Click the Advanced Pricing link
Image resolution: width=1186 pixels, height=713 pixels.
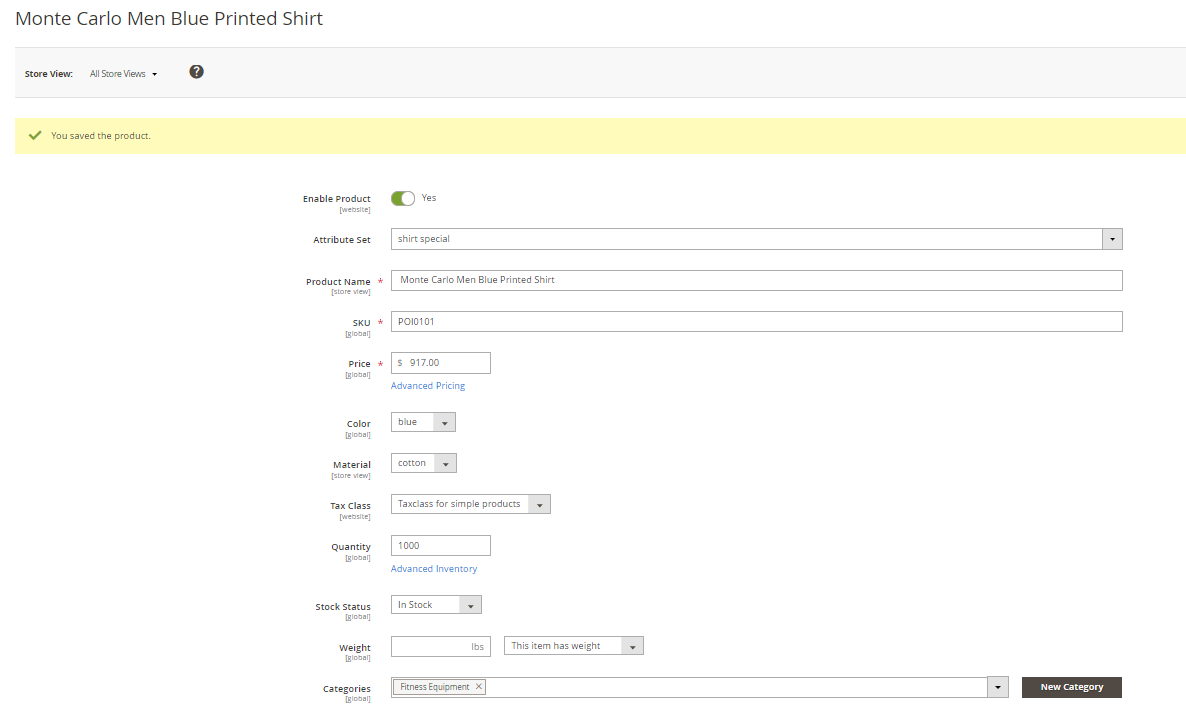point(428,386)
